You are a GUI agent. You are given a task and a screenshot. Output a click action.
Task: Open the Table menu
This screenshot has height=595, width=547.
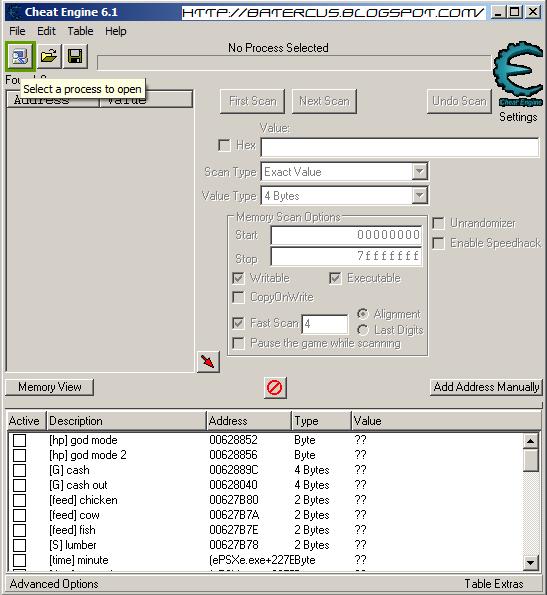tap(80, 31)
